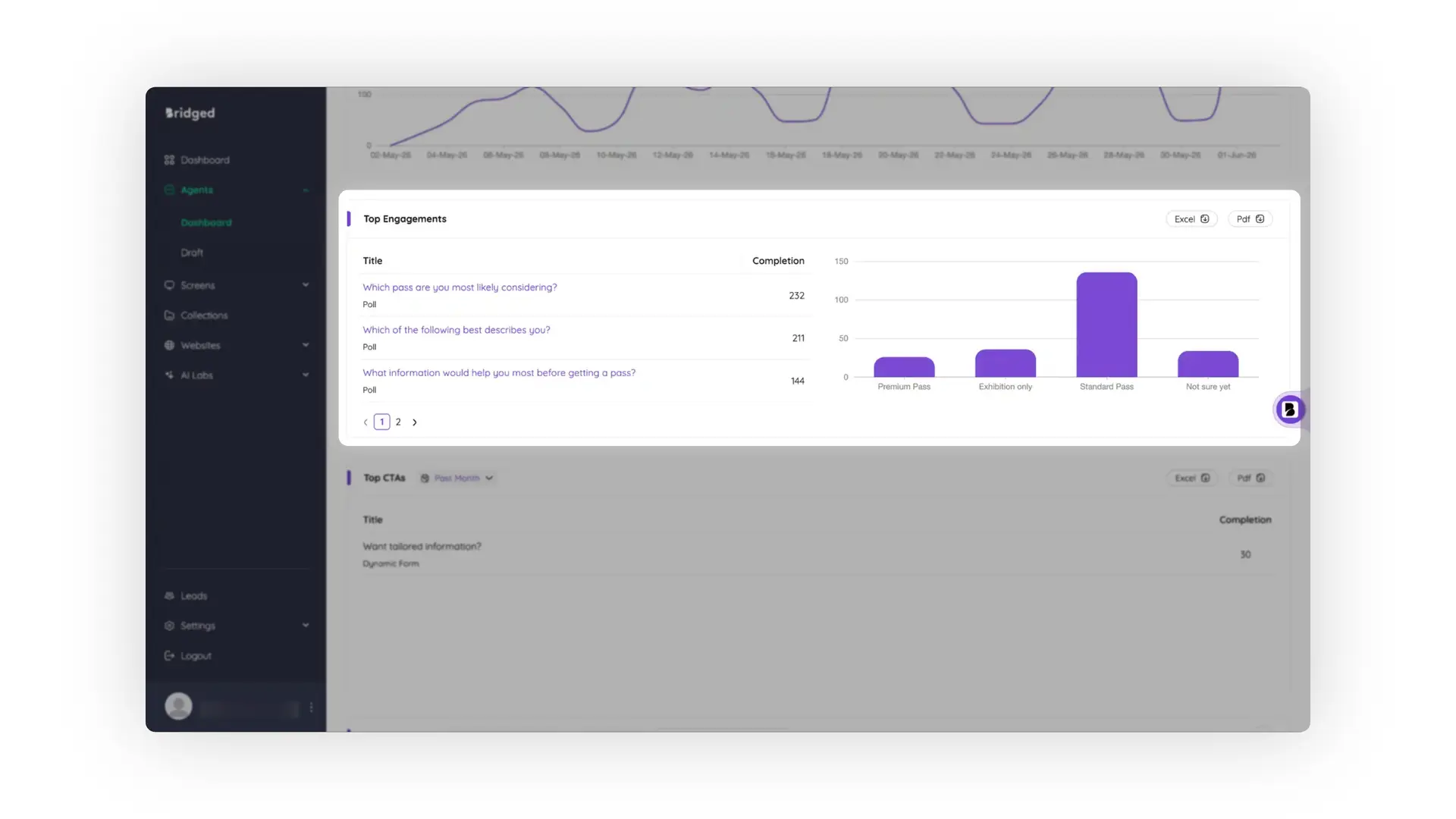1456x819 pixels.
Task: Click the Agents icon in sidebar
Action: (x=169, y=190)
